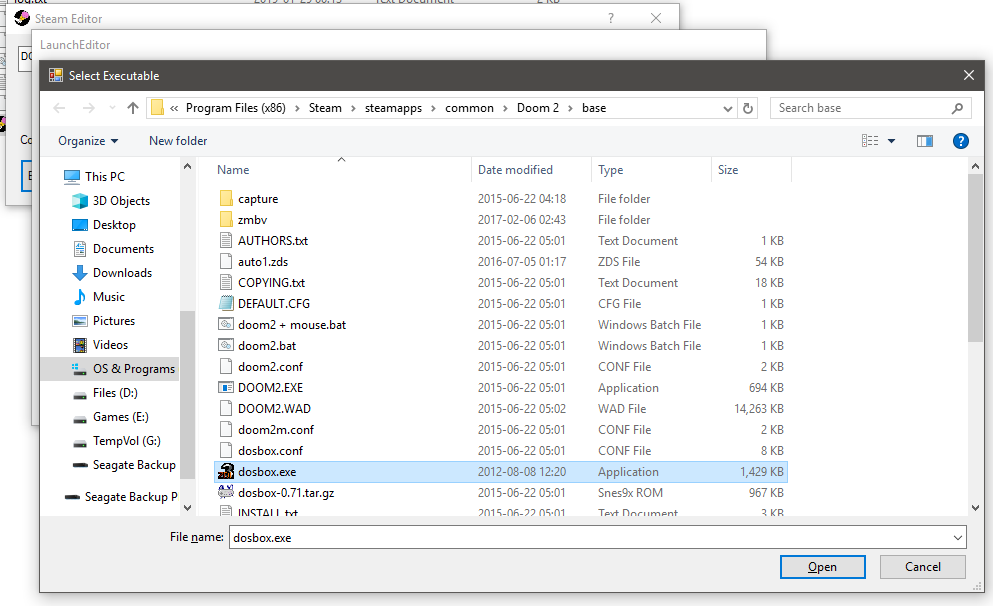Create a New folder
Viewport: 993px width, 606px height.
(x=178, y=141)
